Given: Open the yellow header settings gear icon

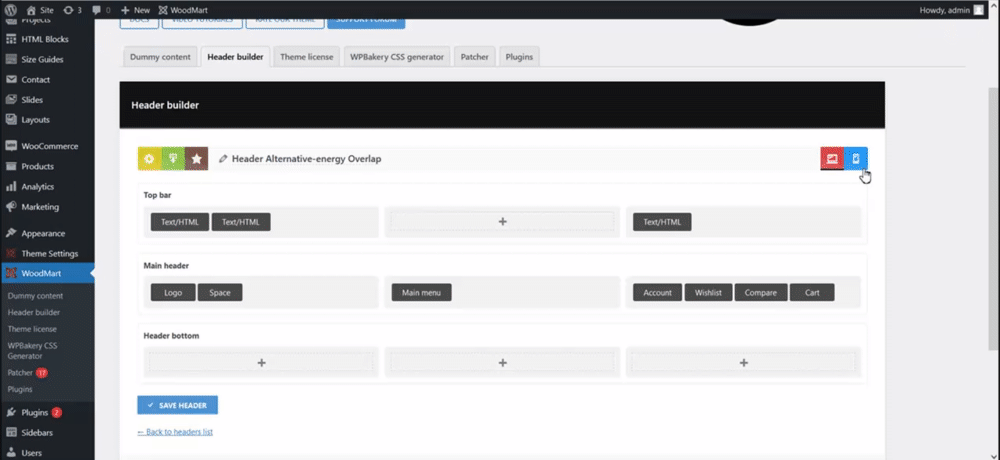Looking at the screenshot, I should [149, 159].
